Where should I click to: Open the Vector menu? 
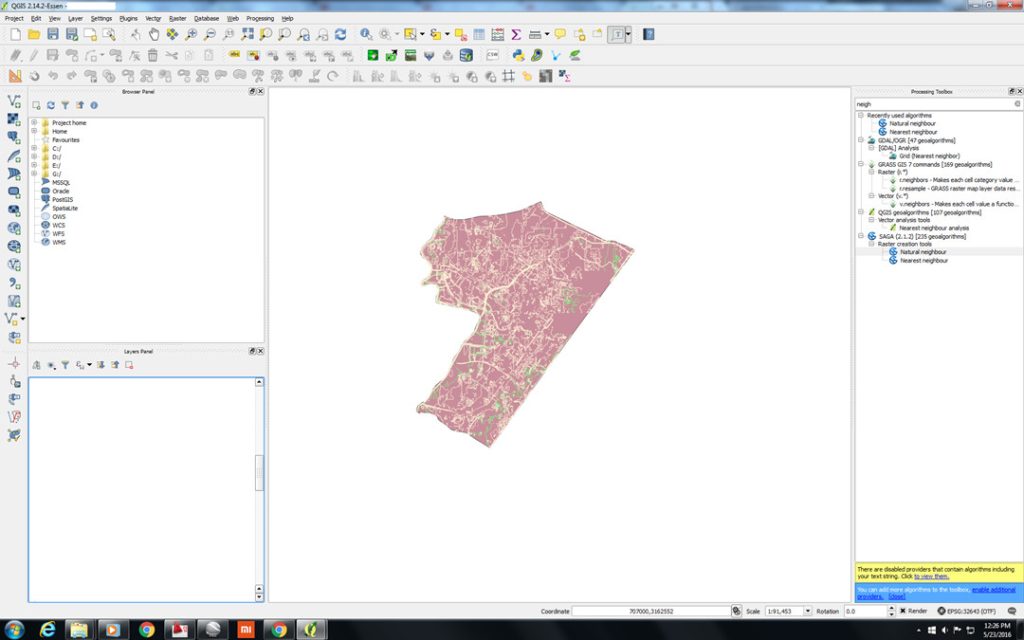click(154, 18)
